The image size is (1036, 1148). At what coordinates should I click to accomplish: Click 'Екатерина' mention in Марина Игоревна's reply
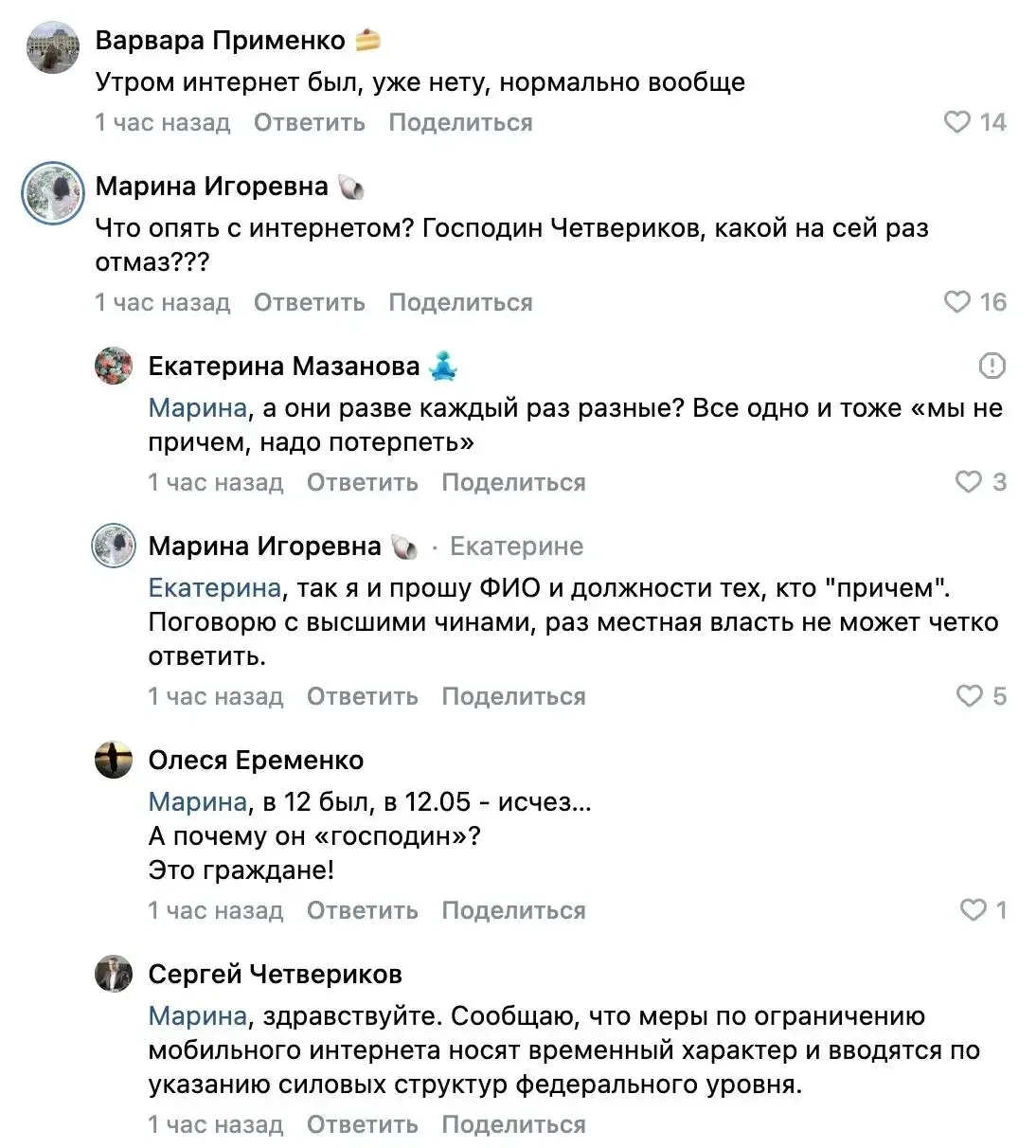(214, 588)
